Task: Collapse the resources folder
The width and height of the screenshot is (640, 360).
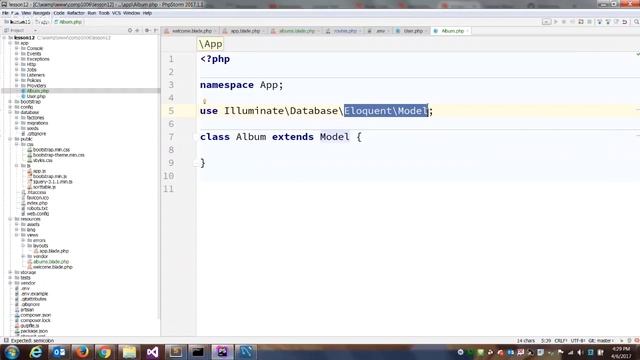Action: coord(11,219)
